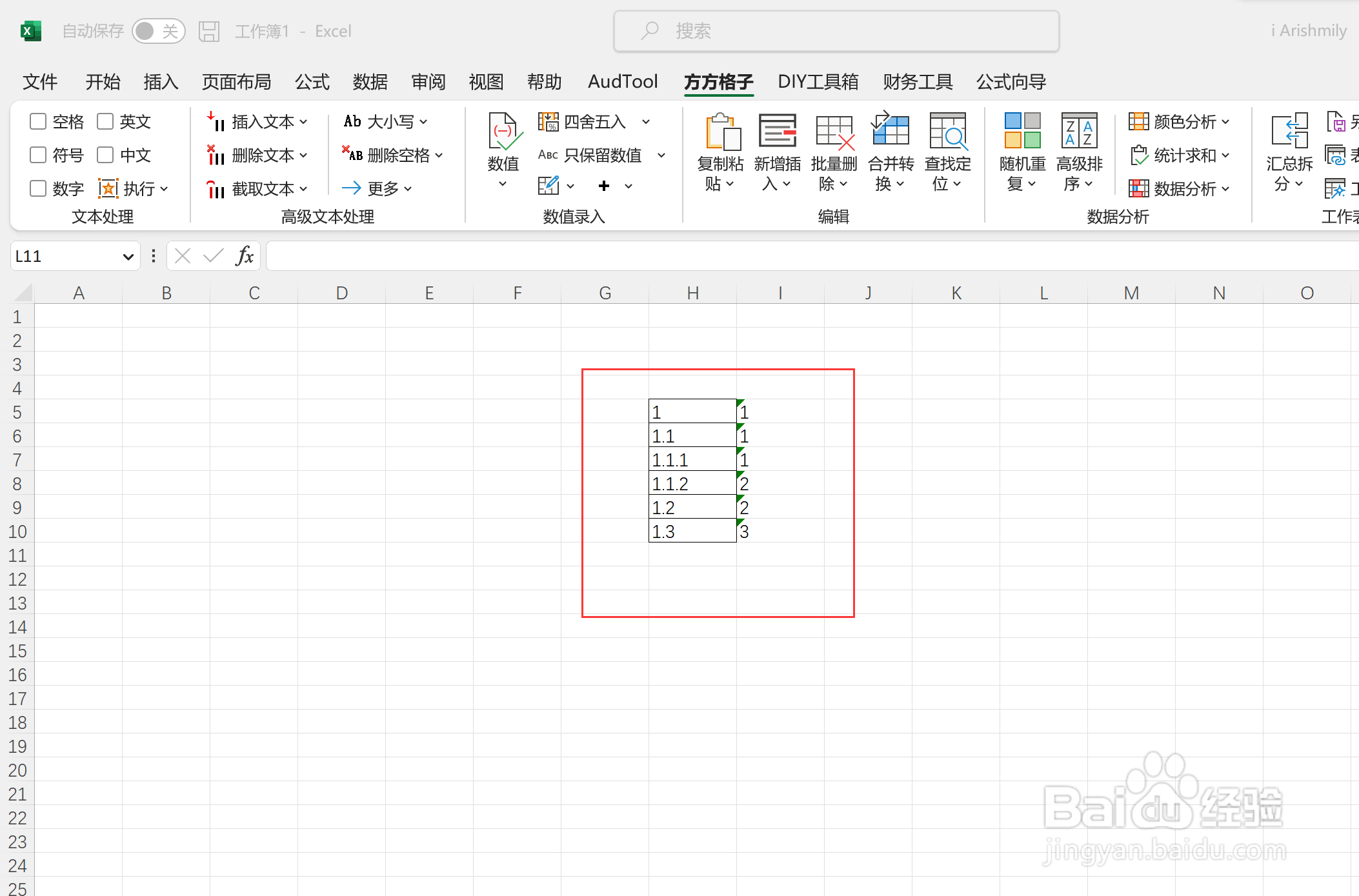Click the 汇总拆分 icon
This screenshot has width=1359, height=896.
(1289, 130)
